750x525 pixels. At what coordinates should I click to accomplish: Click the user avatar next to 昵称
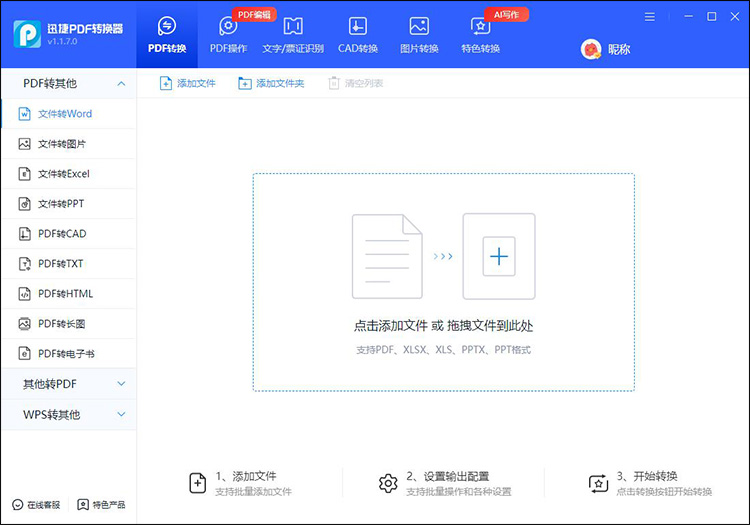[591, 49]
